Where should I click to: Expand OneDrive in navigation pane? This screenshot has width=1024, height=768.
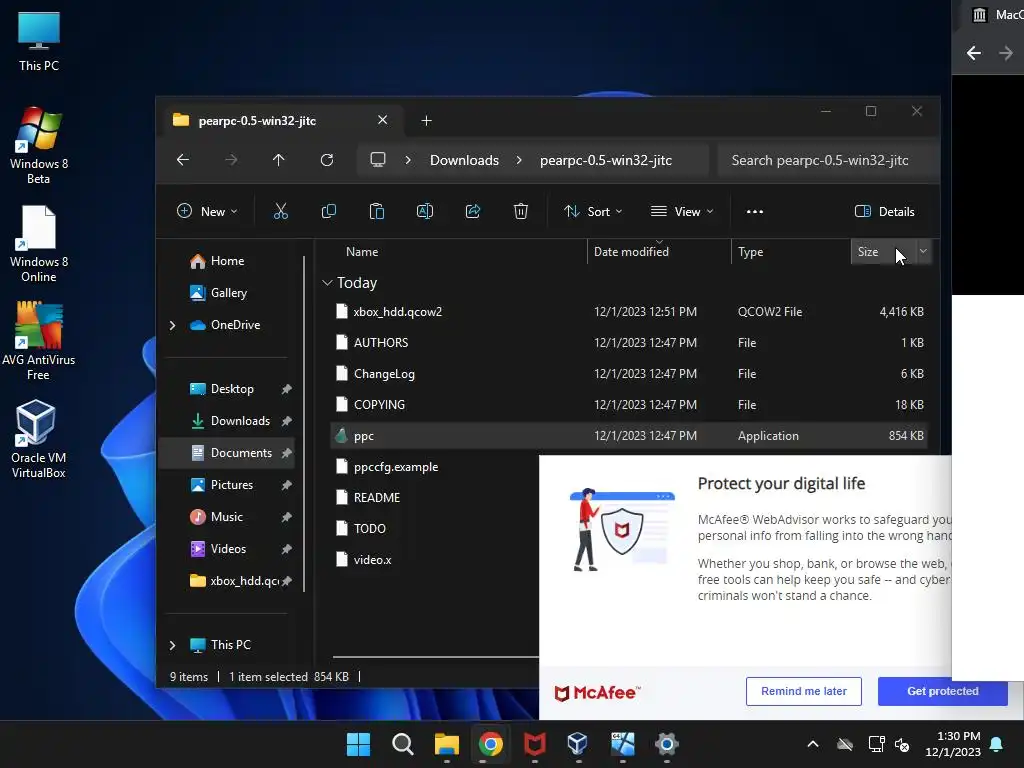click(172, 325)
